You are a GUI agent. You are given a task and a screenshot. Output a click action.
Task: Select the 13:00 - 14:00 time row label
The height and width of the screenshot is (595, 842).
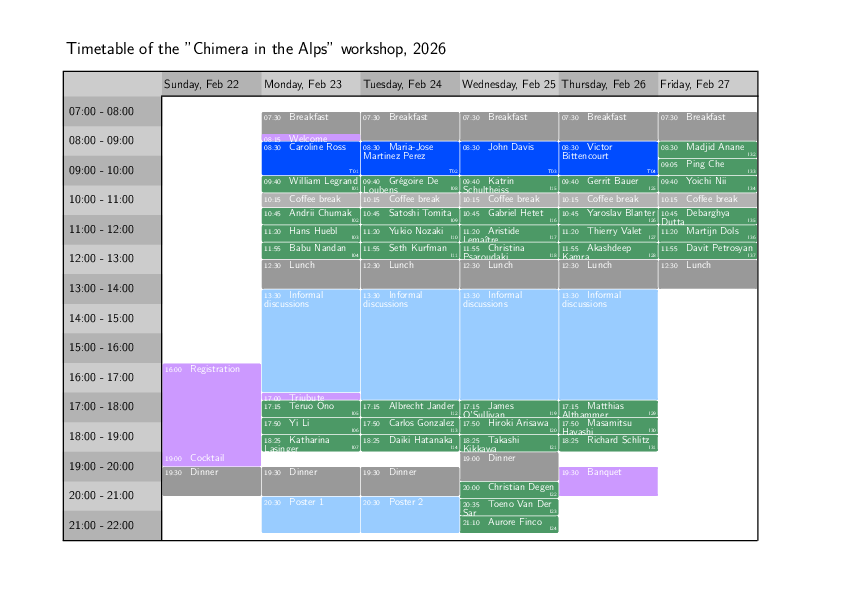point(111,288)
